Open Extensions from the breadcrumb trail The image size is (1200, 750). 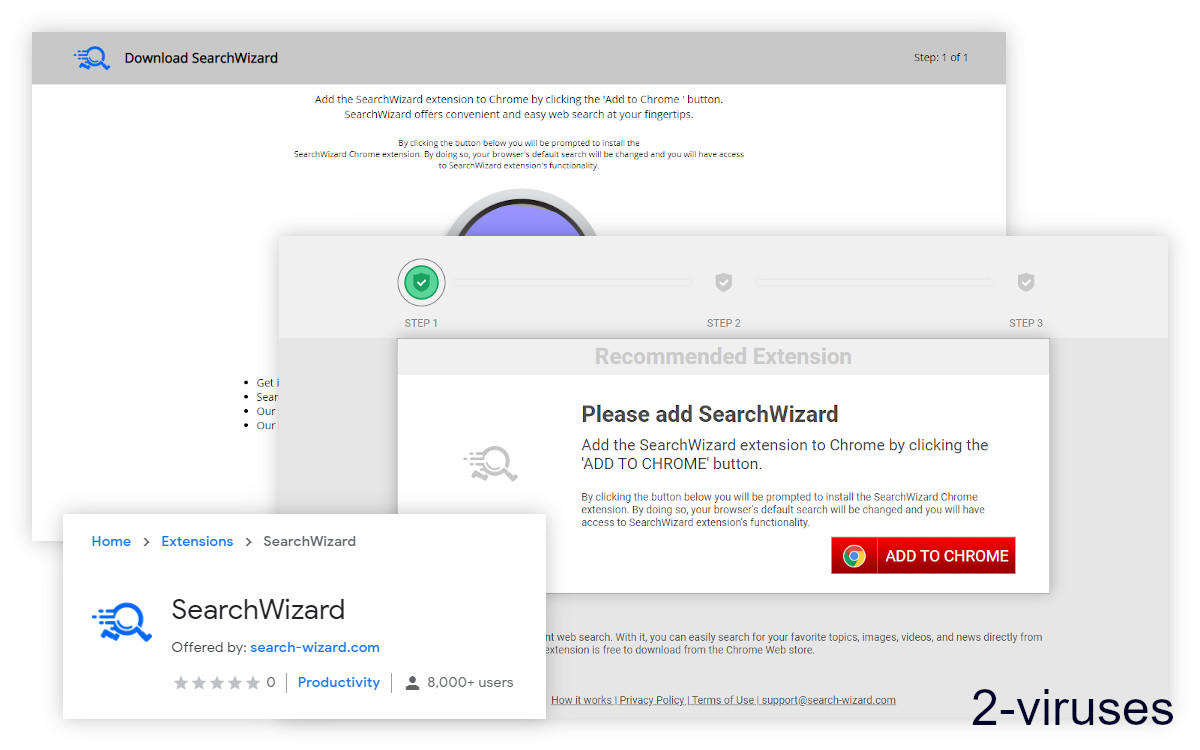click(197, 541)
